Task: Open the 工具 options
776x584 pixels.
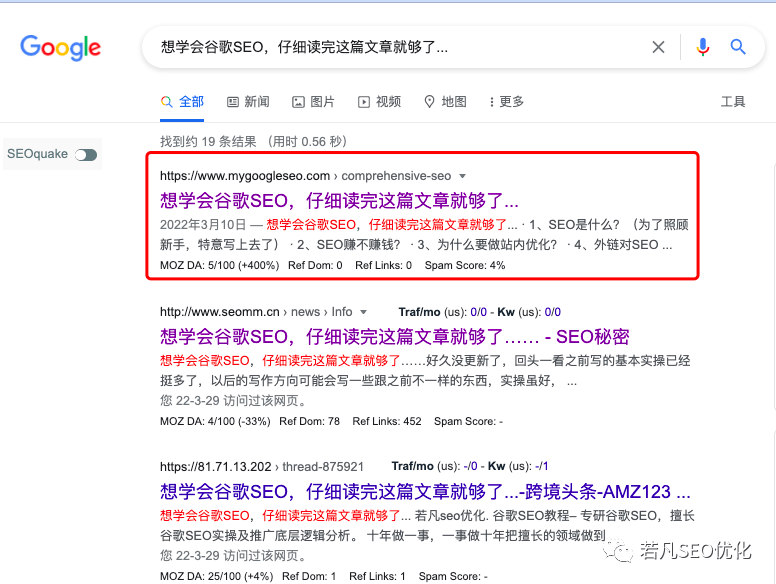Action: coord(733,102)
